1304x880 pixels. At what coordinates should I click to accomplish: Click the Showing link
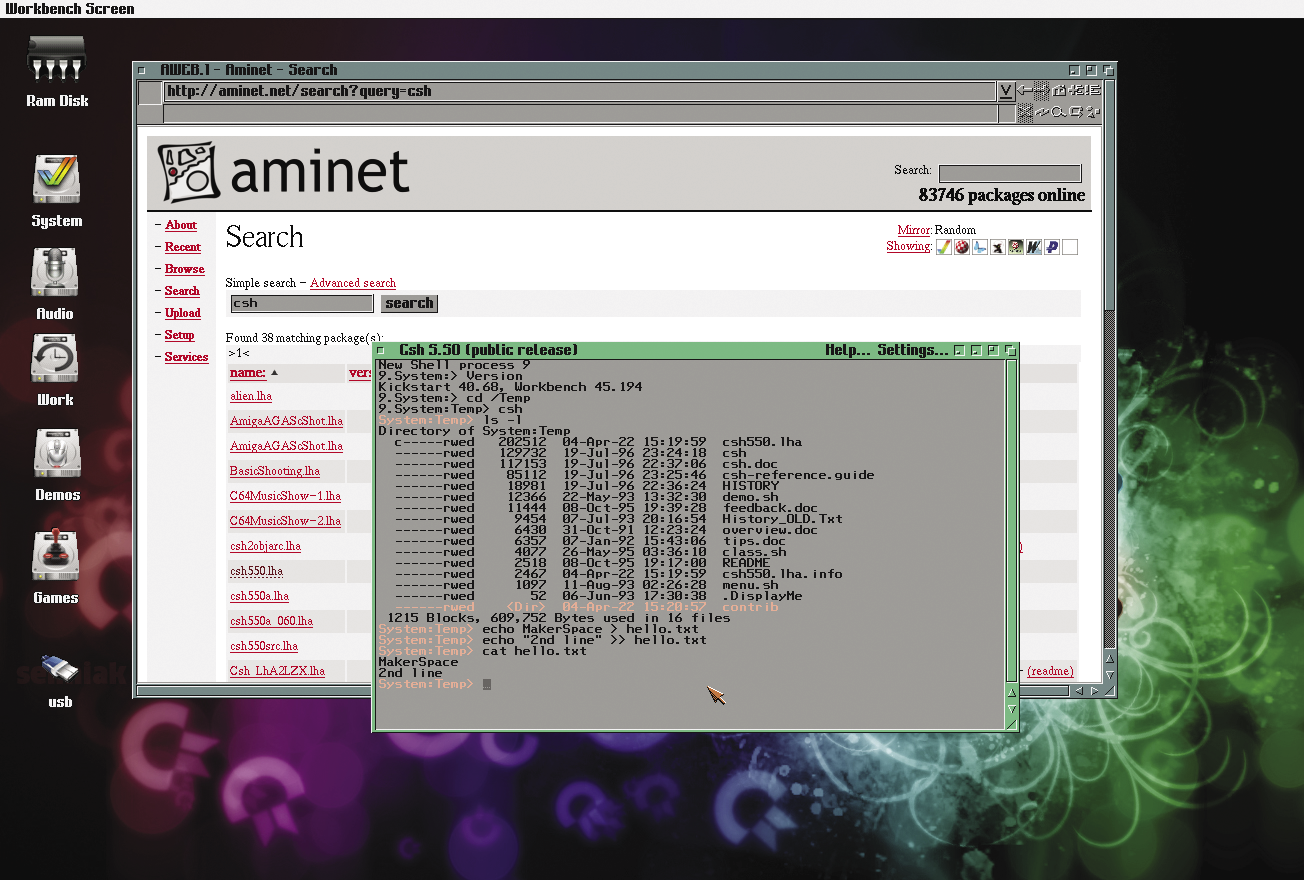pyautogui.click(x=909, y=246)
